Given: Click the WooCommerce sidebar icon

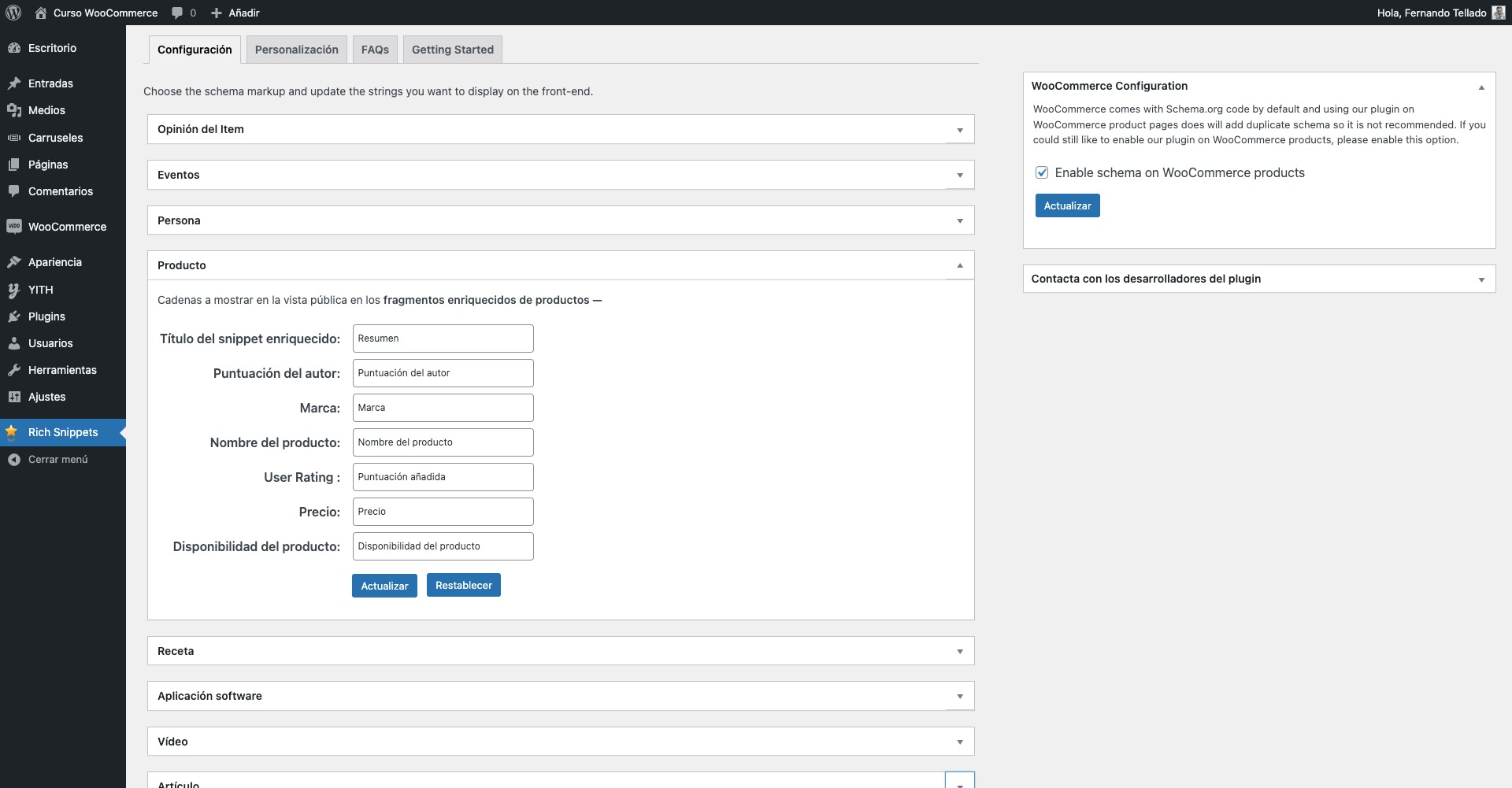Looking at the screenshot, I should 13,227.
